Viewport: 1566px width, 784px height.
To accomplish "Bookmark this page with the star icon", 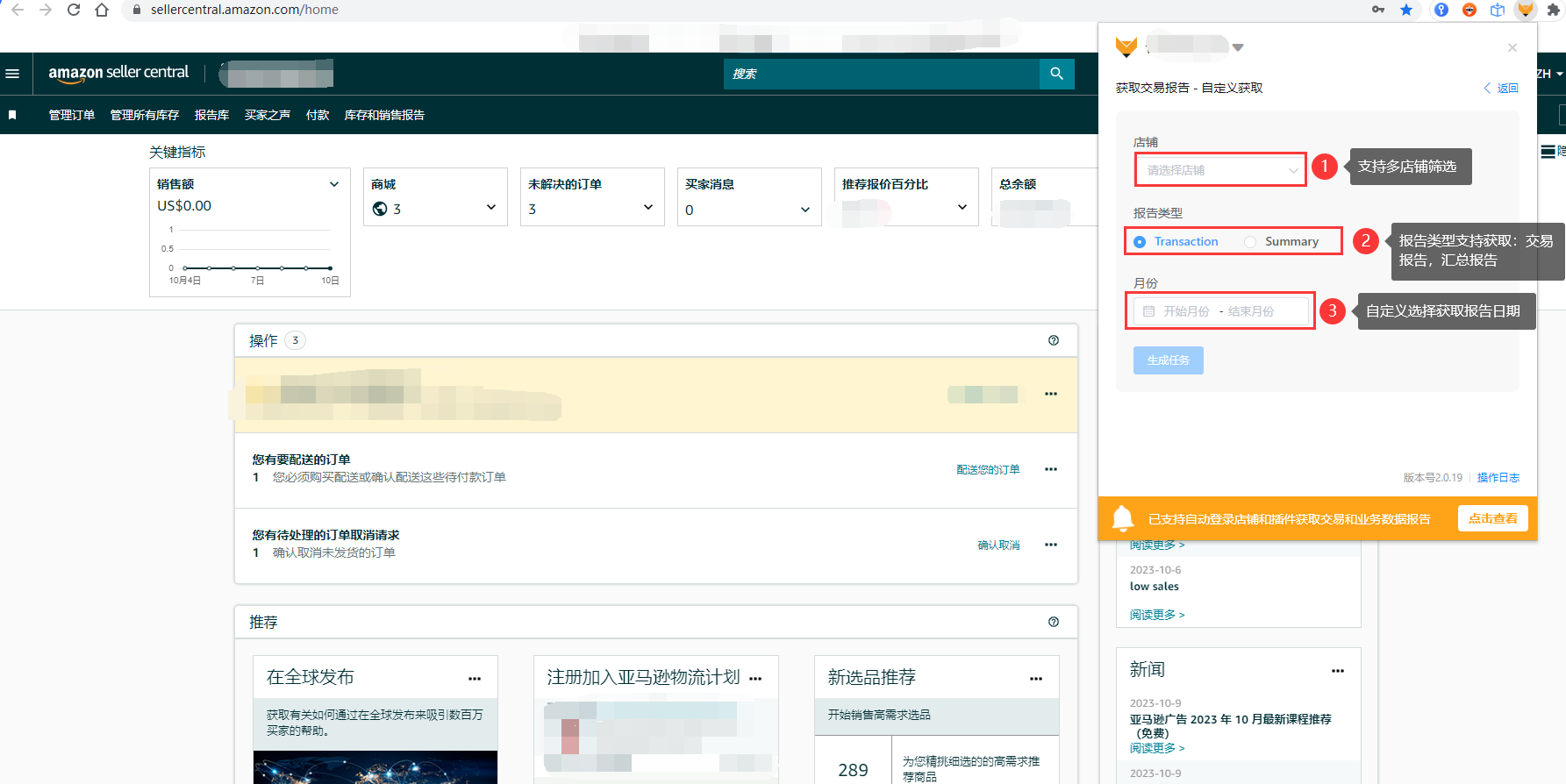I will tap(1406, 10).
